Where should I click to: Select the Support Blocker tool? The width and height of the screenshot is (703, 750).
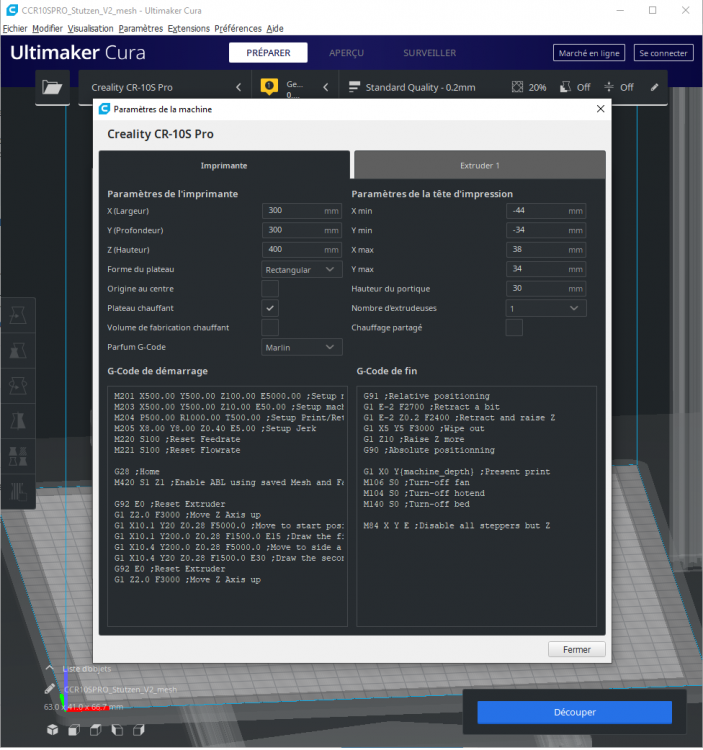point(18,492)
